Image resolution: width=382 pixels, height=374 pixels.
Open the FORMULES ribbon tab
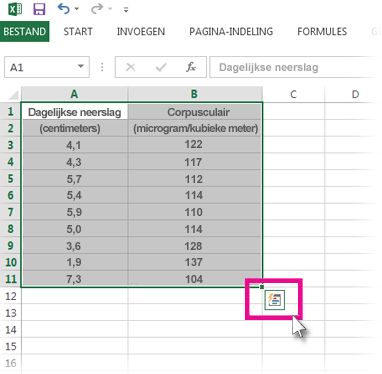(x=322, y=31)
